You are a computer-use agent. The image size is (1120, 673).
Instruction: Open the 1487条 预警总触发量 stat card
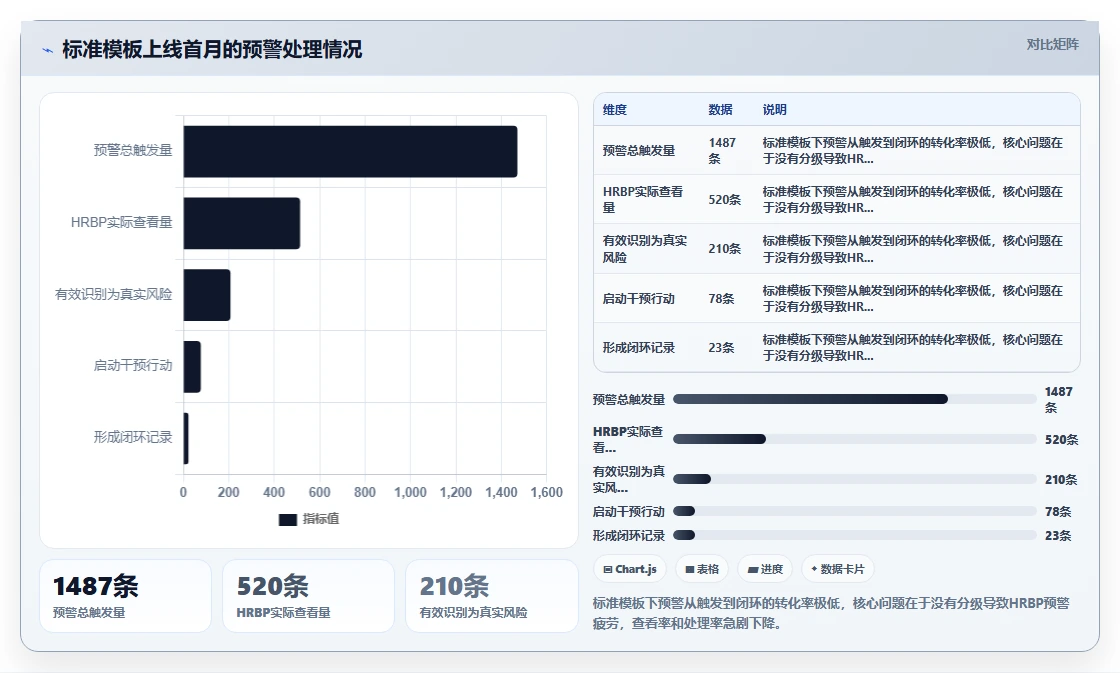point(126,596)
